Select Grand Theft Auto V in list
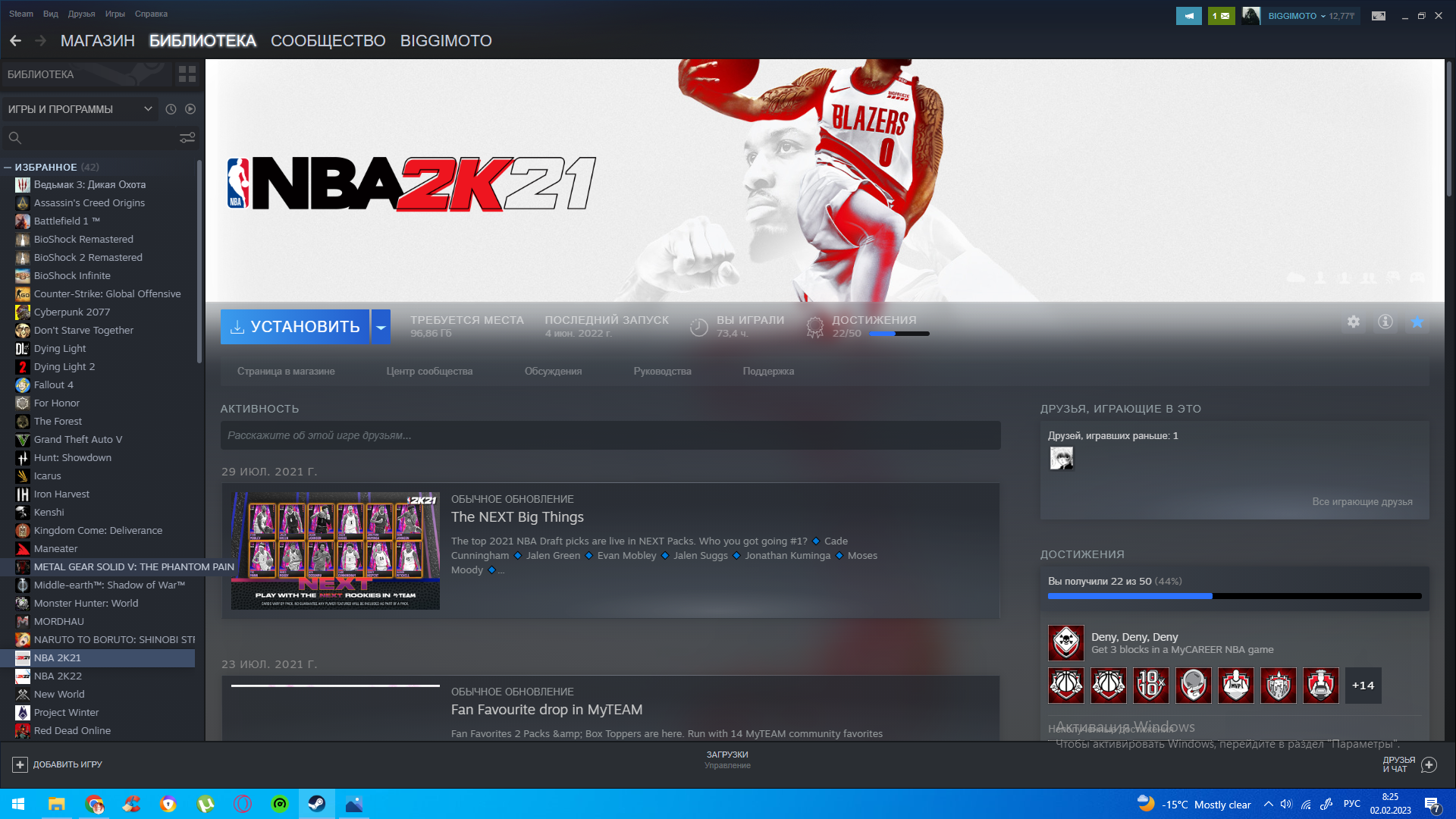The width and height of the screenshot is (1456, 819). (99, 439)
